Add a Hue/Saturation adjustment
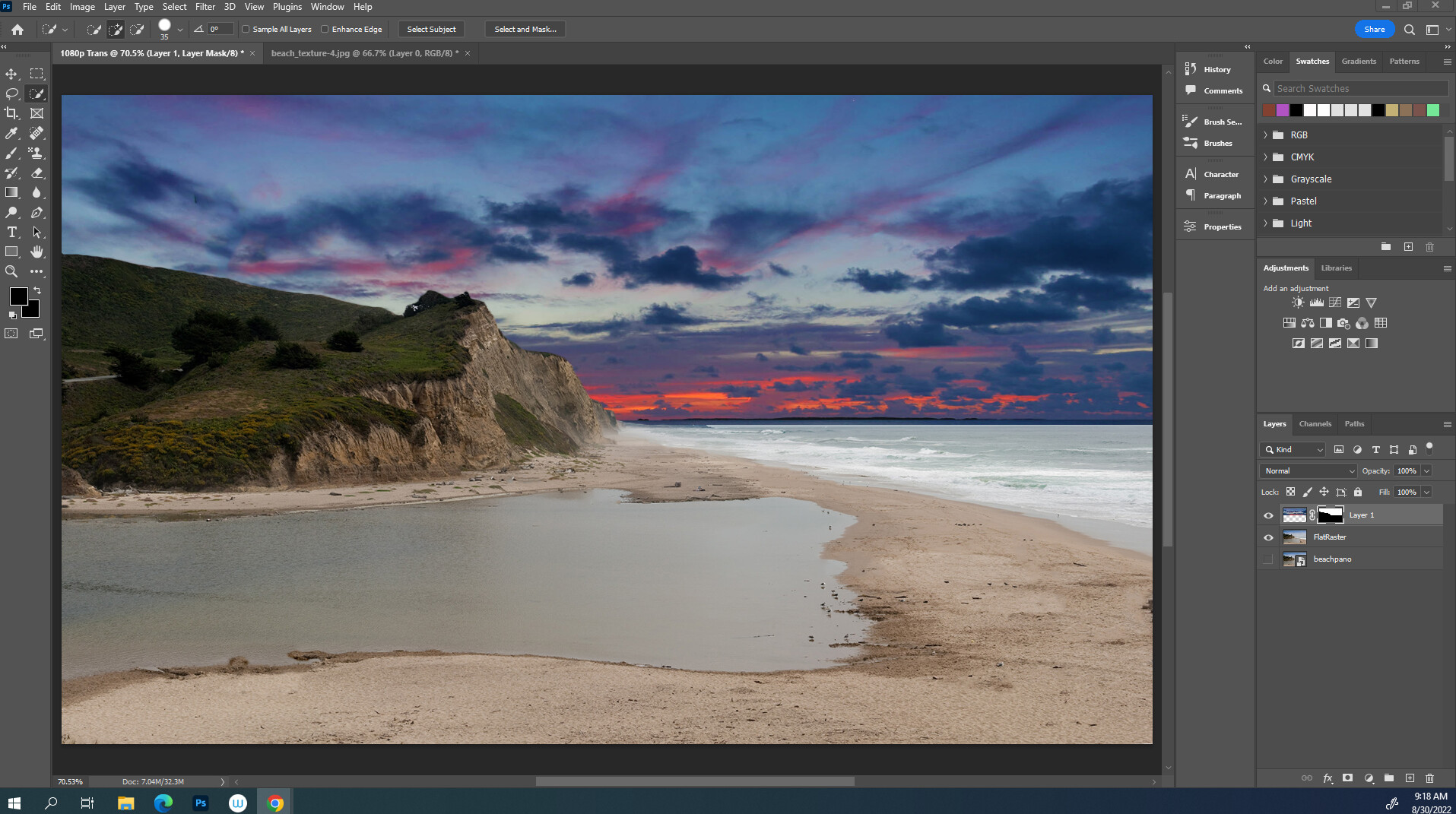 [1290, 322]
